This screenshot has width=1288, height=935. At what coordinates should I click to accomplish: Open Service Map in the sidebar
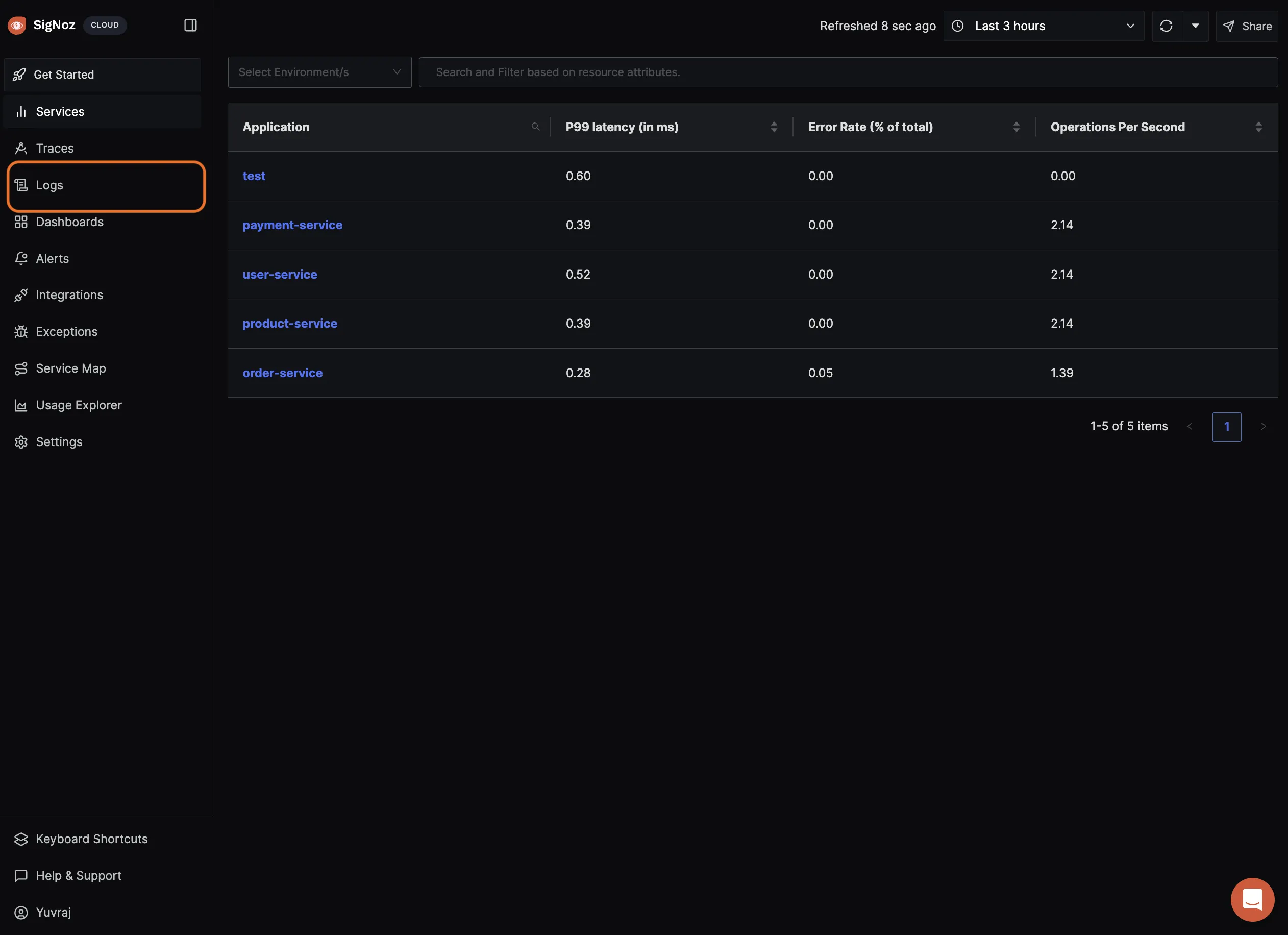click(x=70, y=368)
